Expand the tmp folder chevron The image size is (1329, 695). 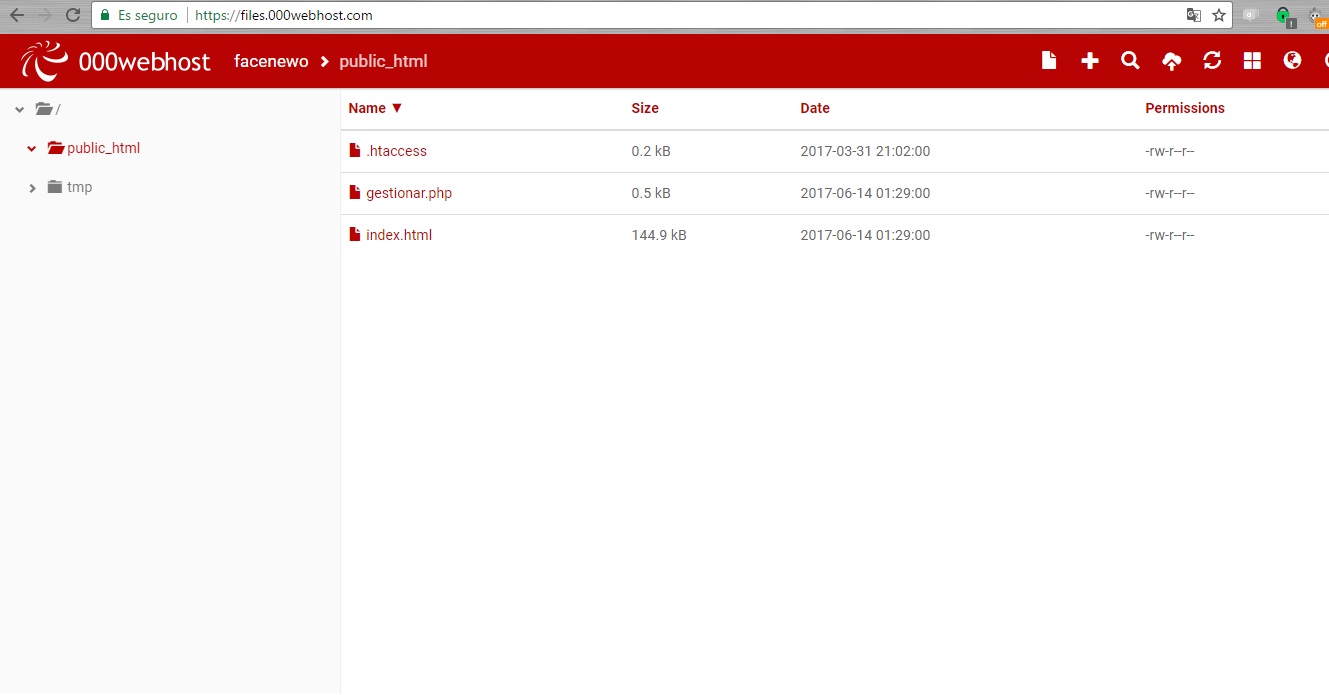pyautogui.click(x=32, y=187)
